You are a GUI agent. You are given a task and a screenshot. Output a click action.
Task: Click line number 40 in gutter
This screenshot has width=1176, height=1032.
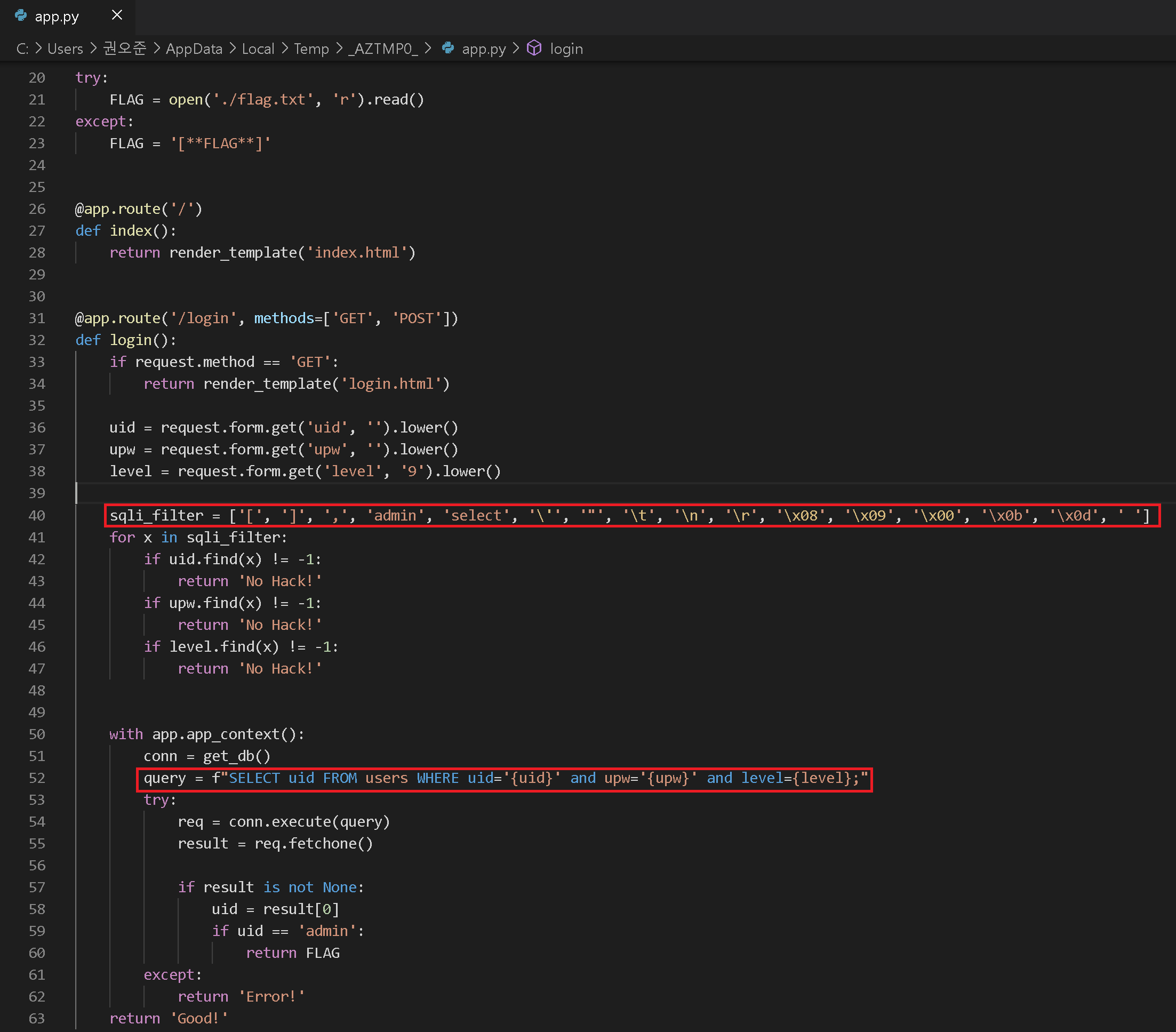37,515
